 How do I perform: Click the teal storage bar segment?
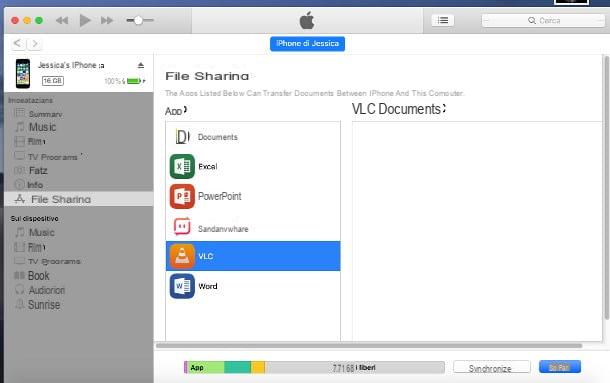coord(238,367)
